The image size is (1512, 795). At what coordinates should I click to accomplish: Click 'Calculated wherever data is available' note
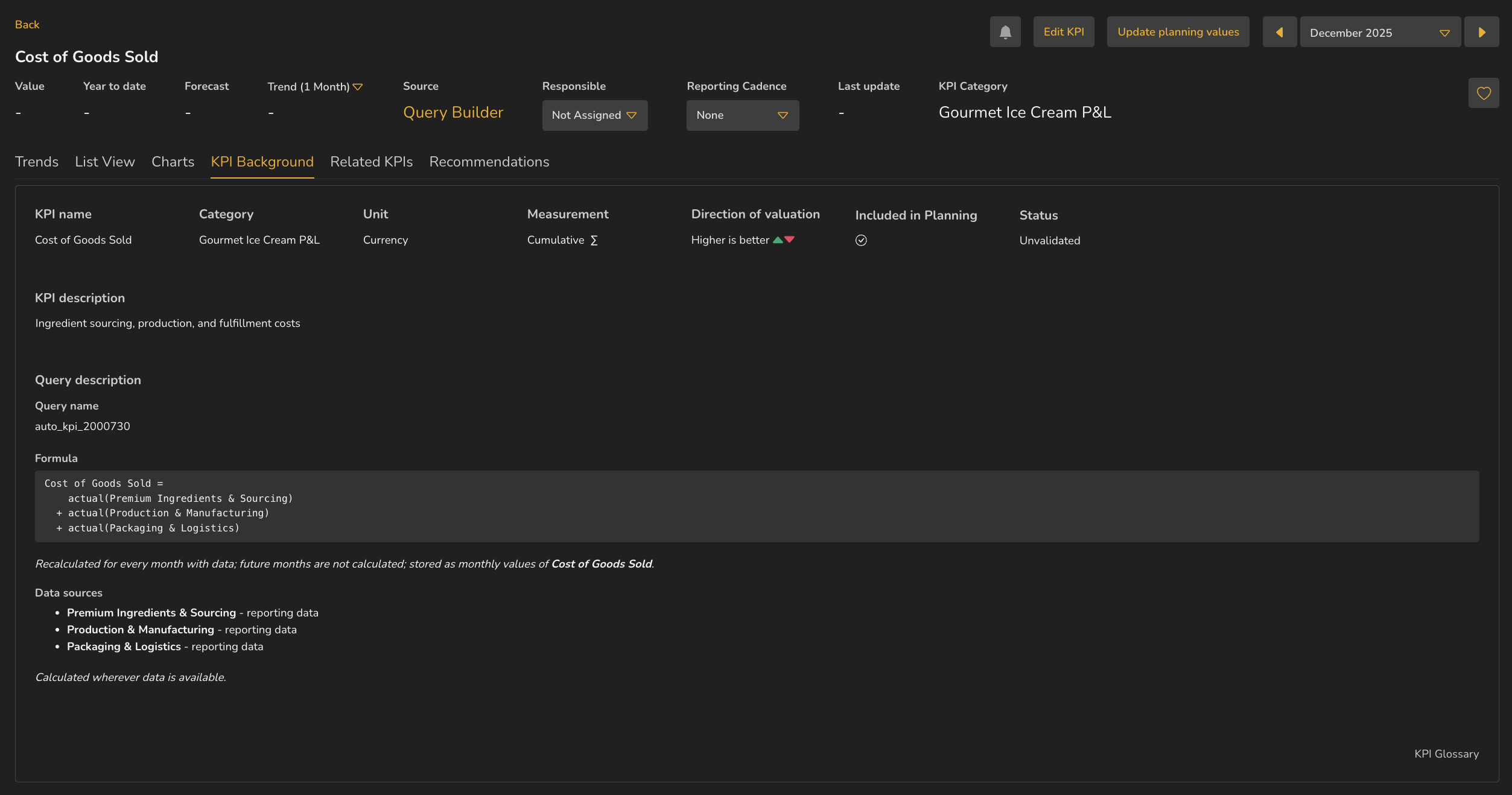point(131,677)
